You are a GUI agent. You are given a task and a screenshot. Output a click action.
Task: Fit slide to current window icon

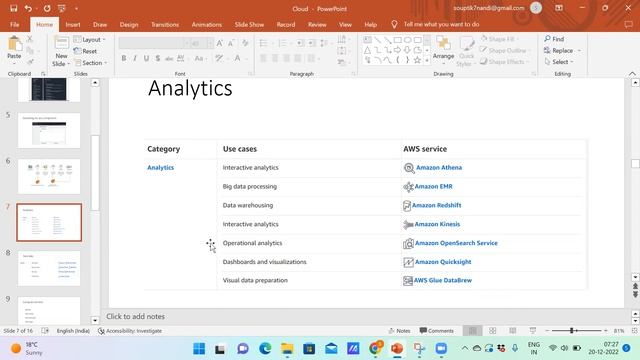pyautogui.click(x=634, y=331)
